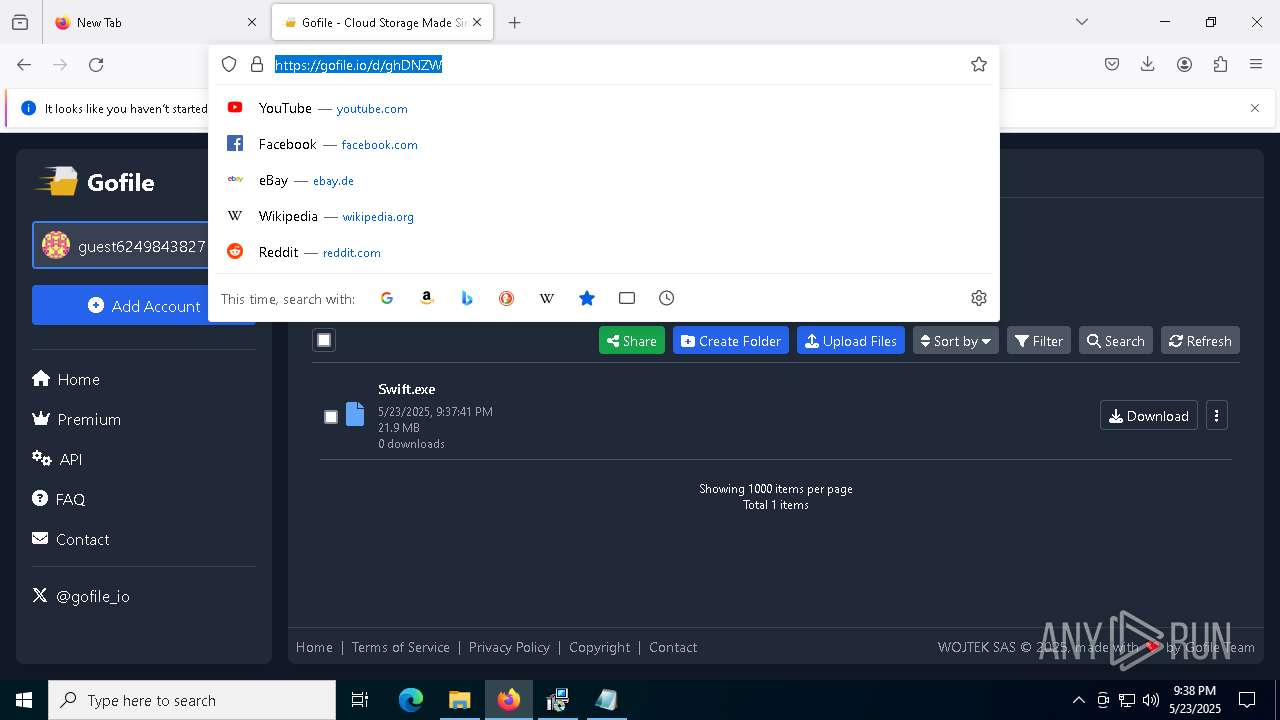Image resolution: width=1280 pixels, height=720 pixels.
Task: Click the green Share button
Action: point(632,341)
